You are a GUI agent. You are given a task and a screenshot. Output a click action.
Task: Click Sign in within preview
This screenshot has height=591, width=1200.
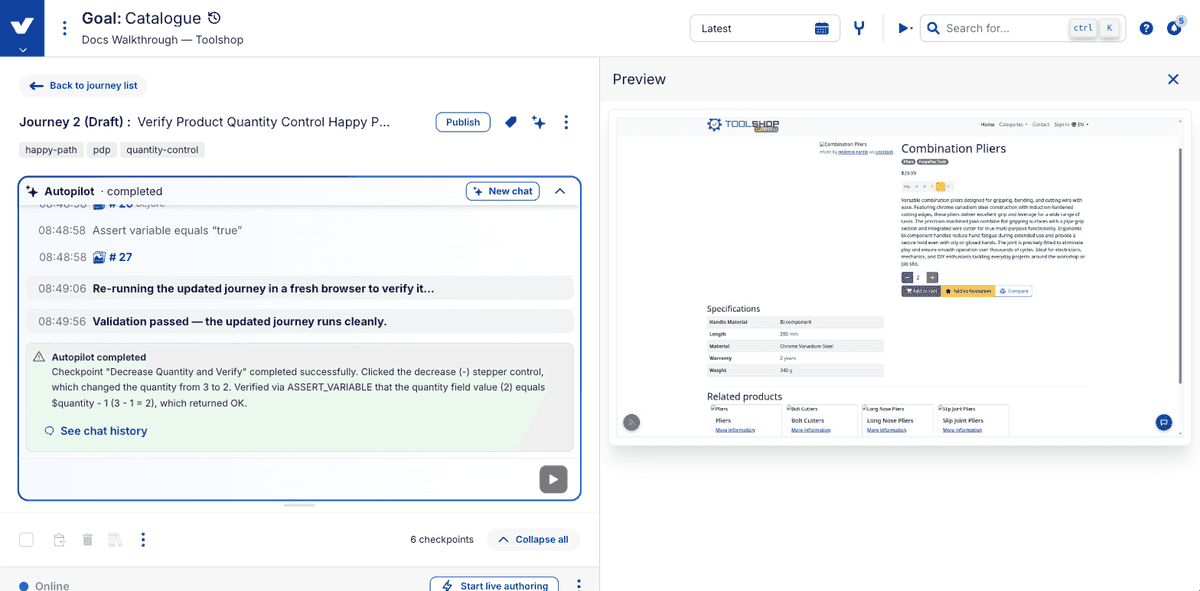(x=1060, y=125)
